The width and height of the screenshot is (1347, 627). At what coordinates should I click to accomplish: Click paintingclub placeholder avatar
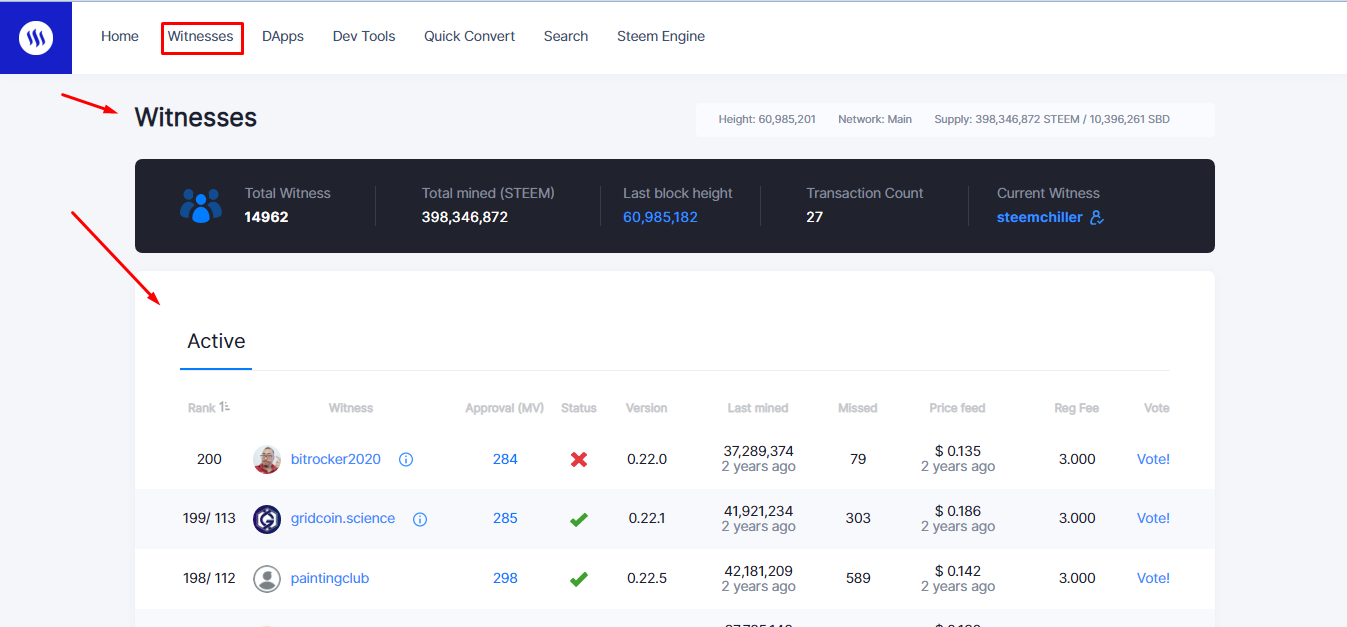267,579
